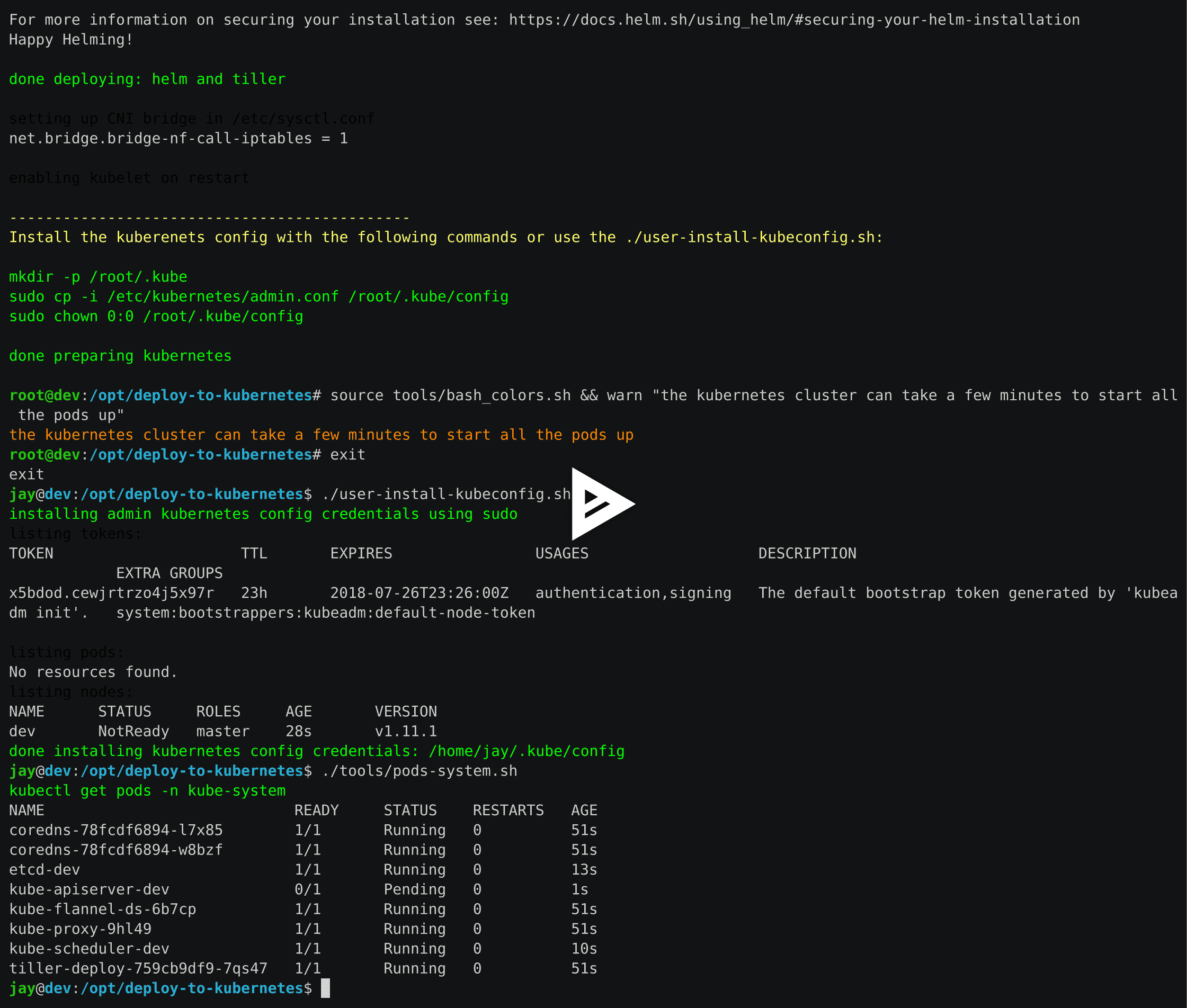Click the v1.11.1 version value
This screenshot has width=1187, height=1008.
tap(405, 732)
